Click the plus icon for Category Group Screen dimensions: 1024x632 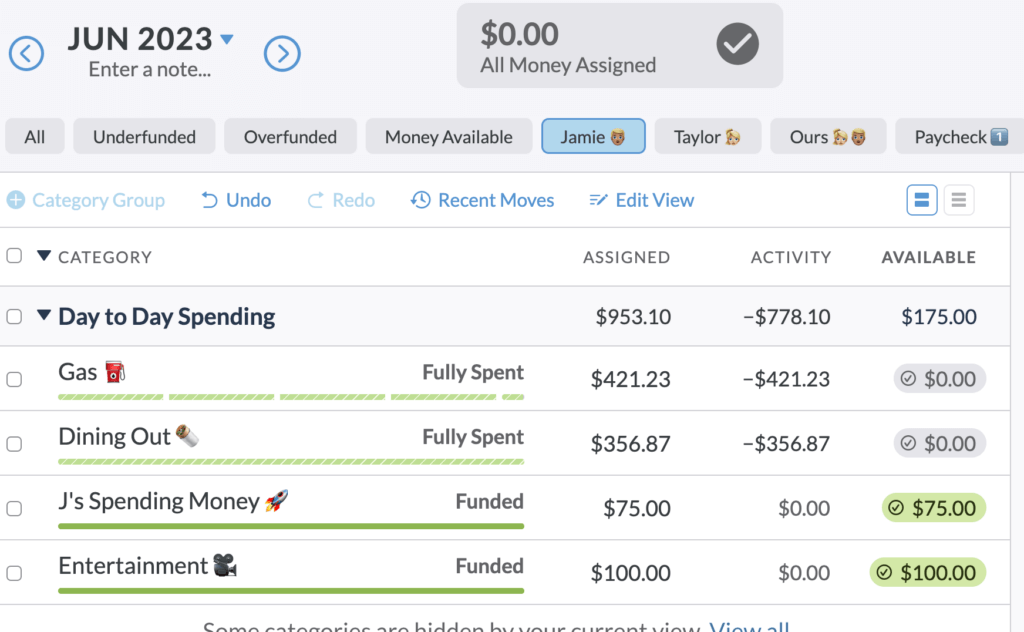tap(15, 200)
